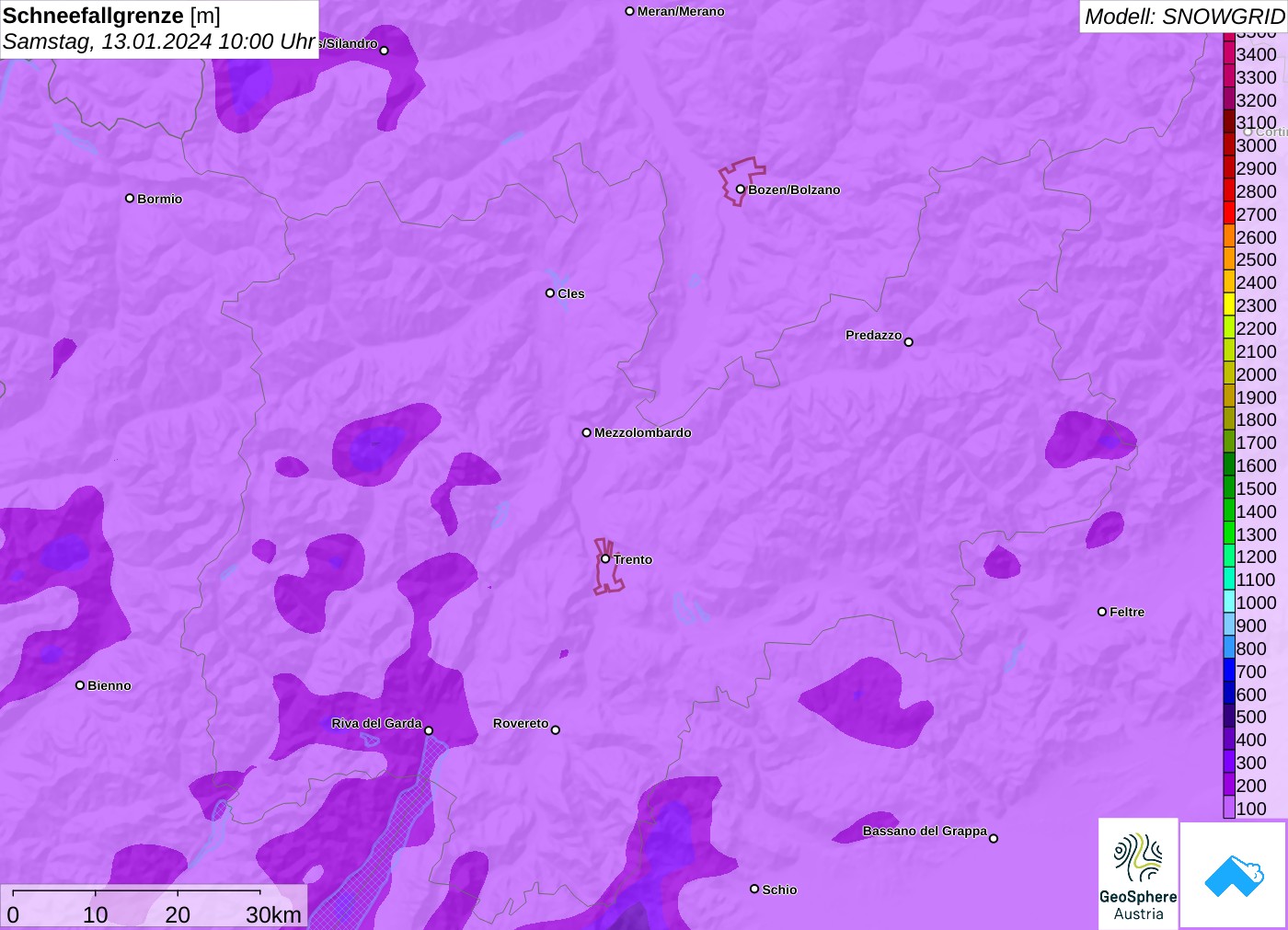Click the date Samstag, 13.01.2024 10:00 Uhr
This screenshot has width=1288, height=930.
click(159, 41)
